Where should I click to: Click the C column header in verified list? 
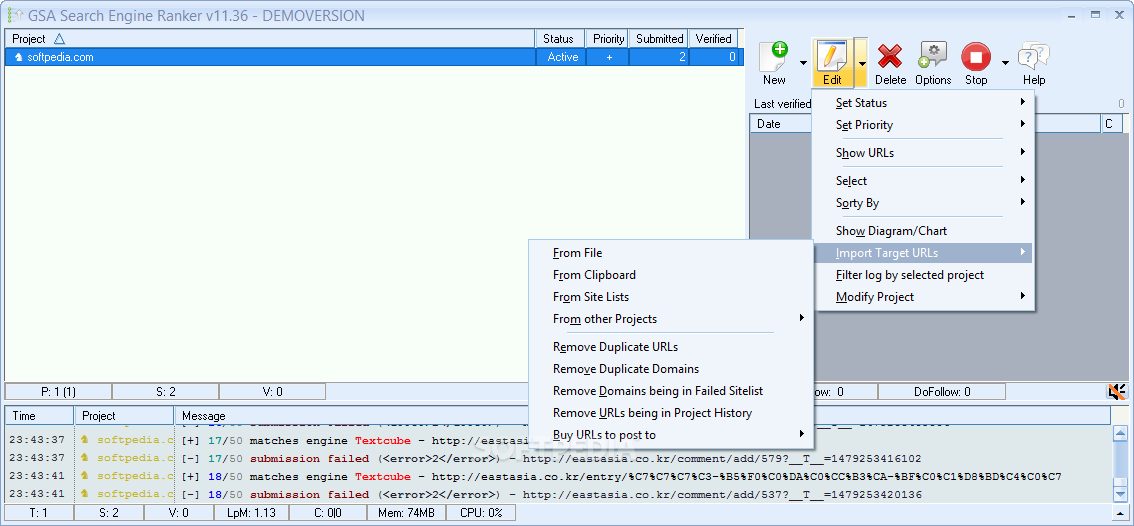pyautogui.click(x=1112, y=124)
